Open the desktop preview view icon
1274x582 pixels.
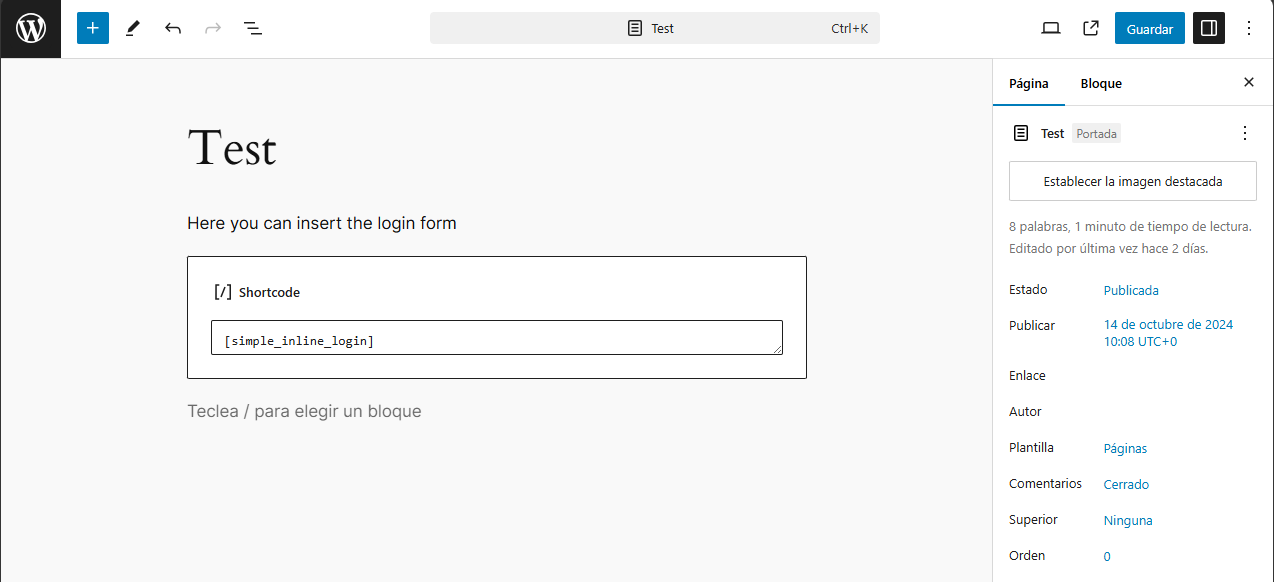tap(1051, 28)
